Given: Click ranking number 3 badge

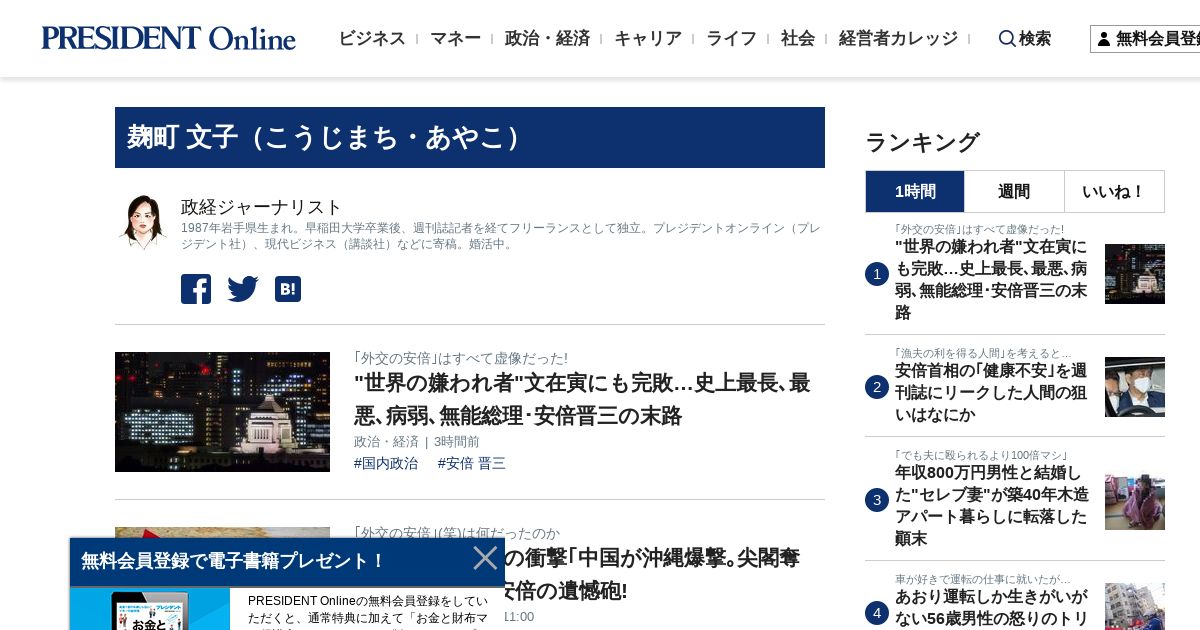Looking at the screenshot, I should point(877,500).
